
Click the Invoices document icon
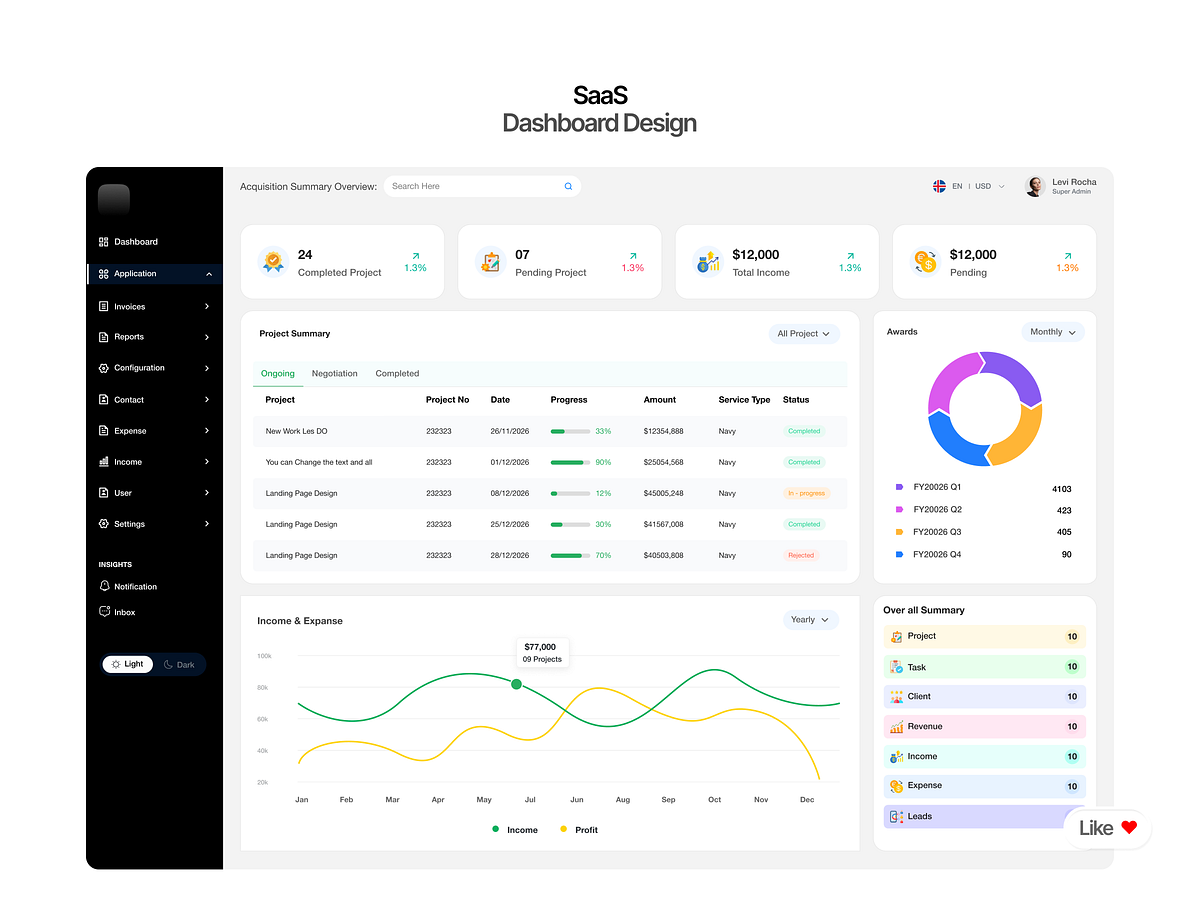pos(103,306)
